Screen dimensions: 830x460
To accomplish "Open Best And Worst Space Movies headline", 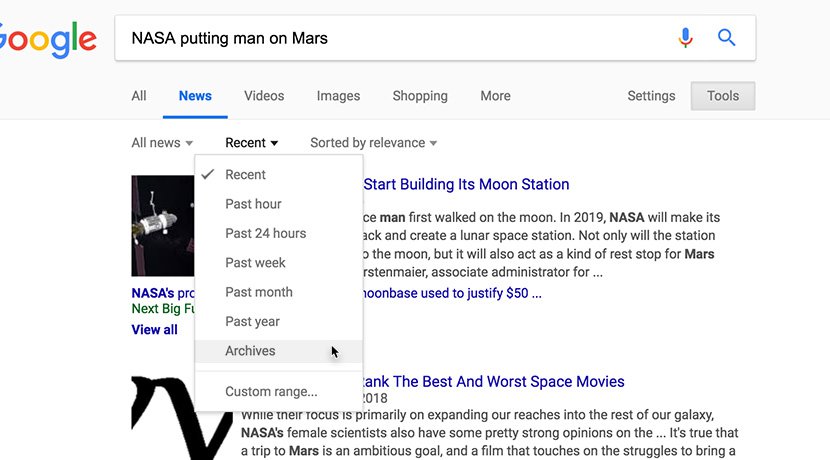I will [493, 382].
